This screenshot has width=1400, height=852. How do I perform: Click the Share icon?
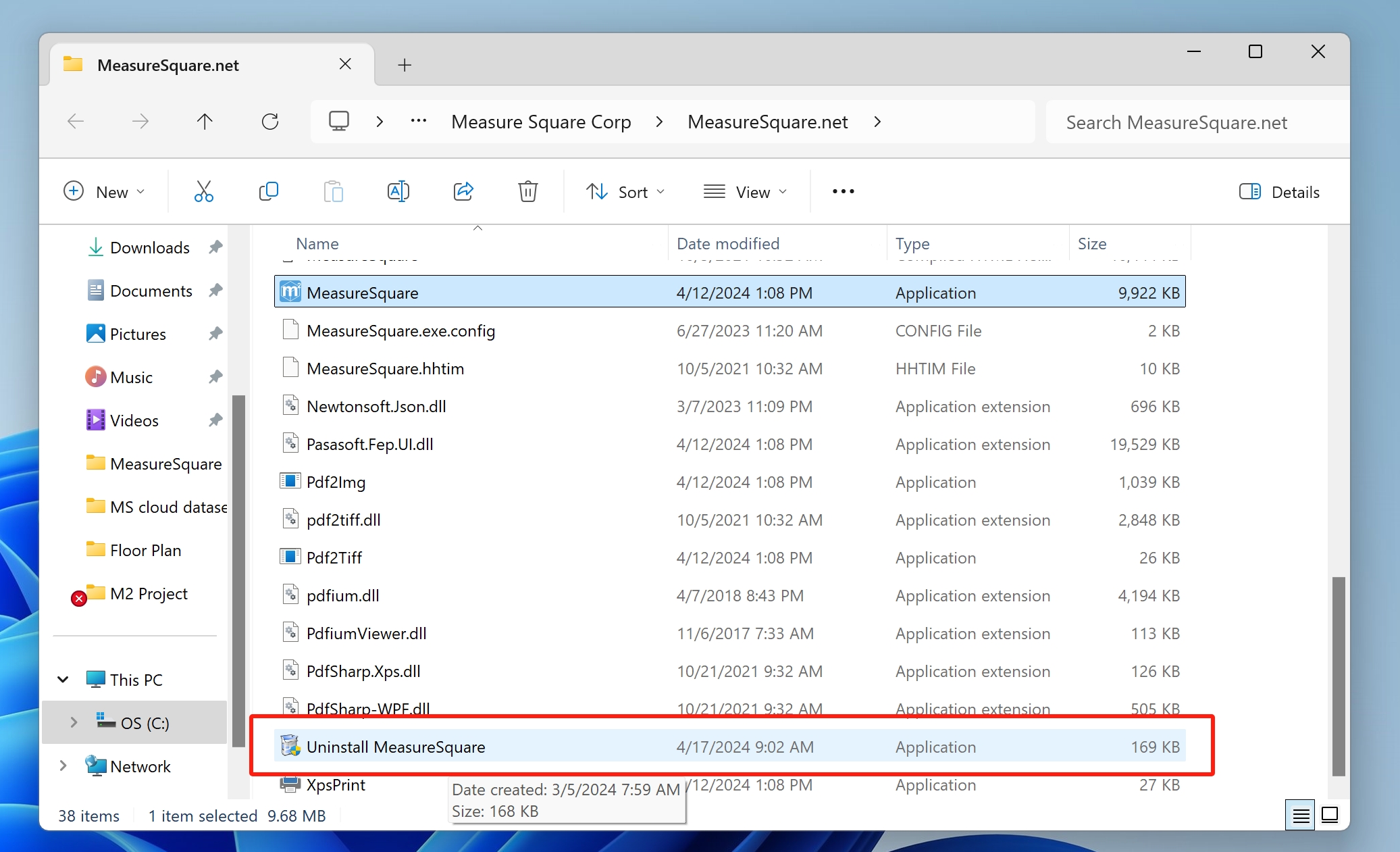click(x=463, y=192)
